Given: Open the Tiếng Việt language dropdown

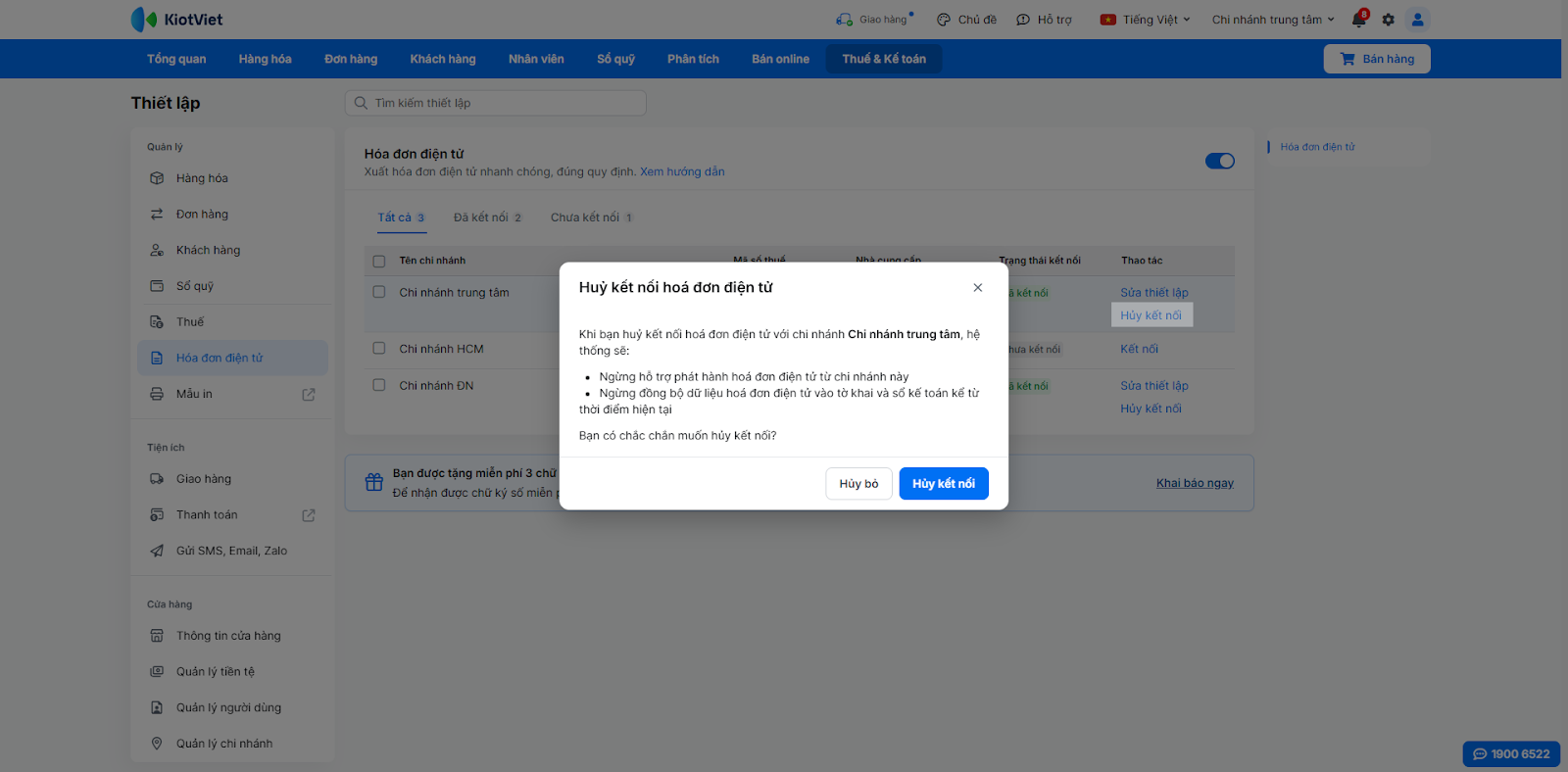Looking at the screenshot, I should (x=1146, y=20).
